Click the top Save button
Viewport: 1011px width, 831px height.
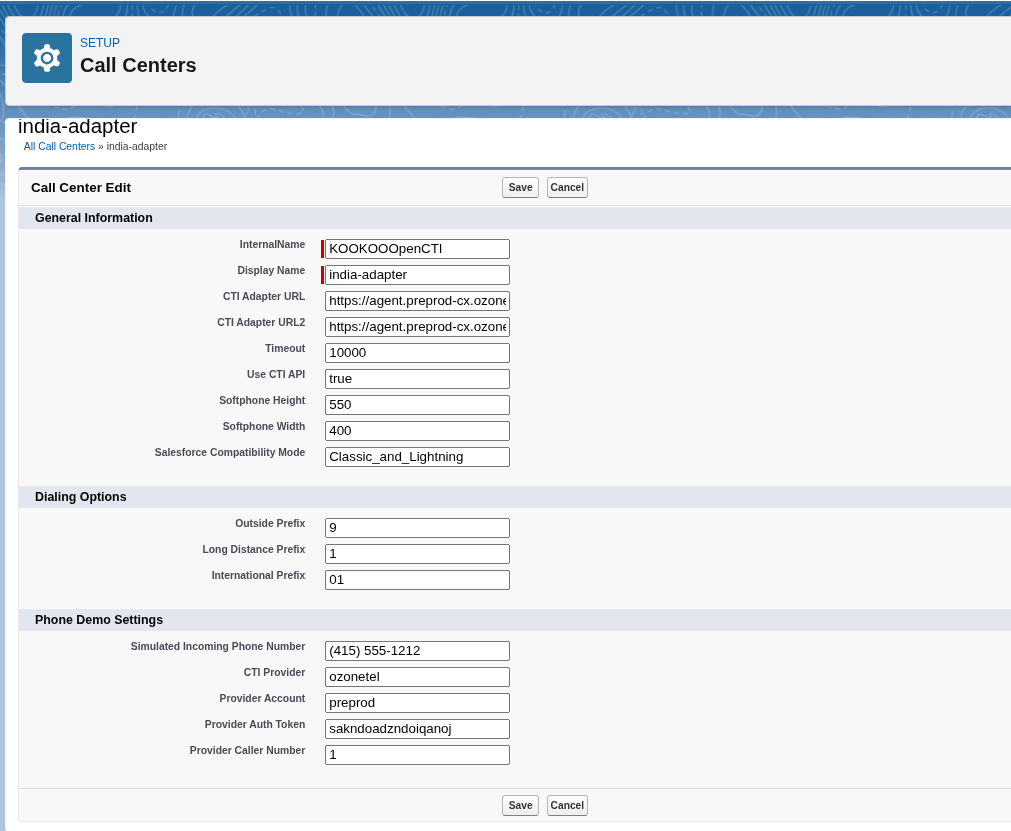[520, 188]
